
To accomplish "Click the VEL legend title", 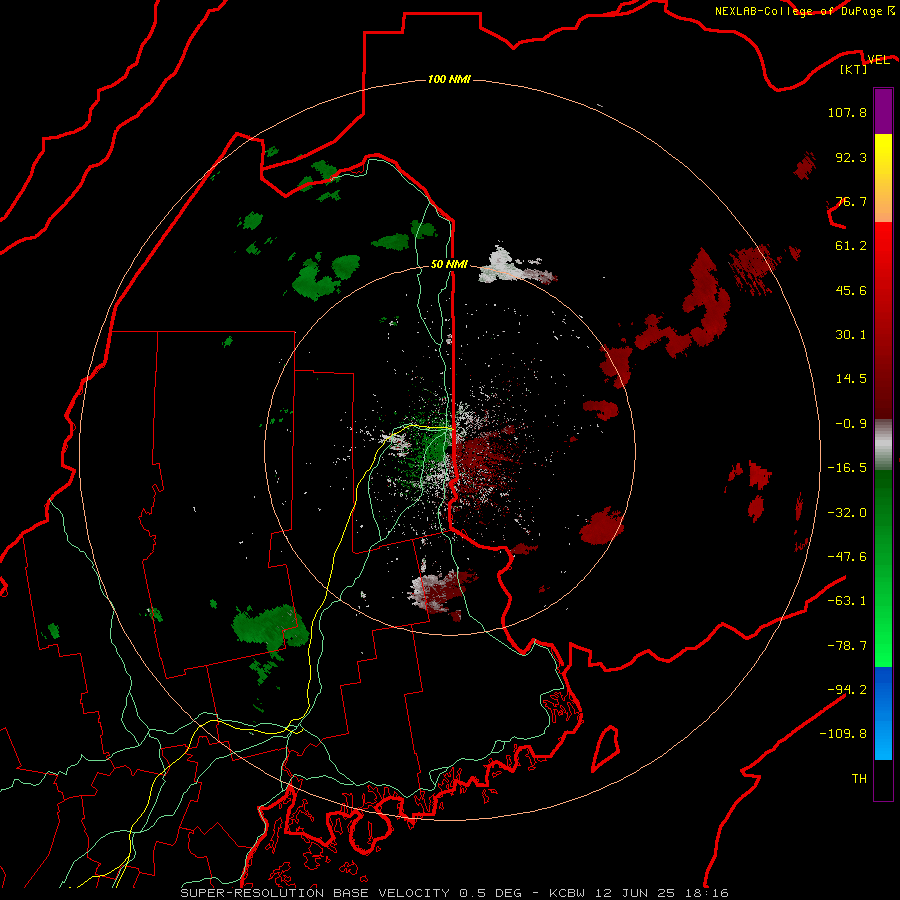I will click(878, 59).
